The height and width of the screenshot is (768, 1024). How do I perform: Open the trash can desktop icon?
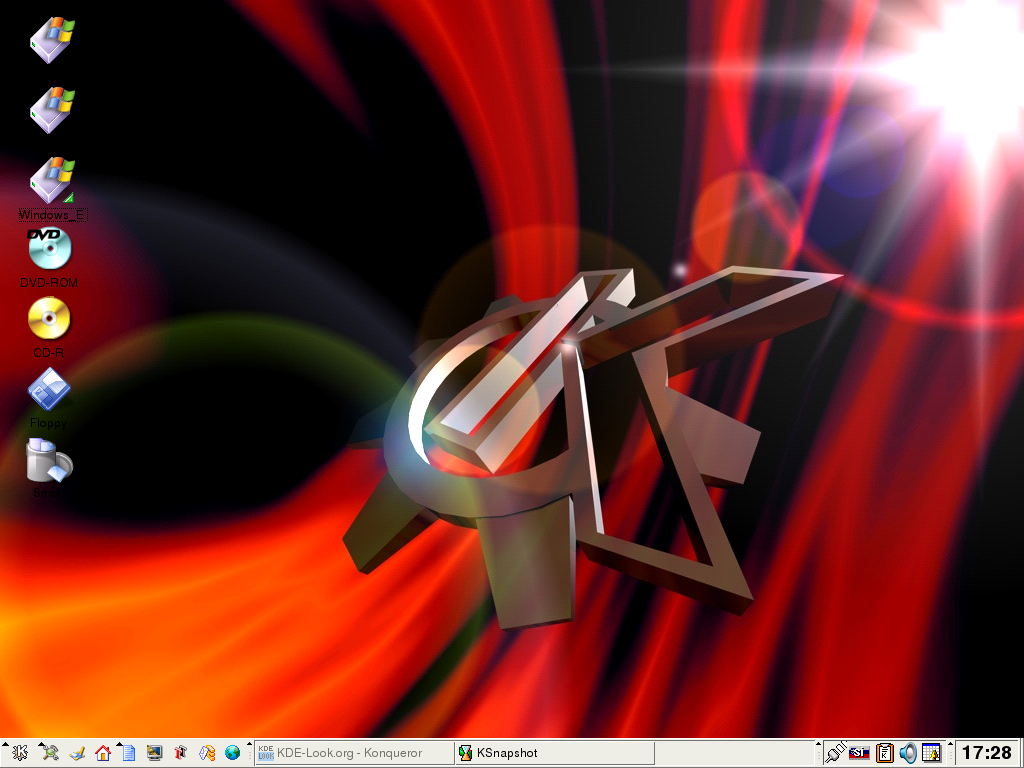coord(49,460)
